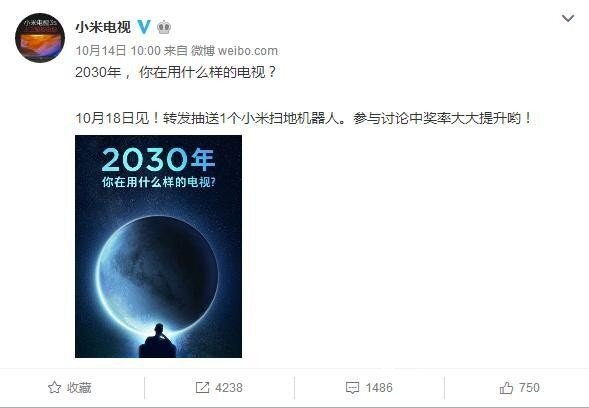Open the 10月14日 10:00 timestamp link
The height and width of the screenshot is (408, 589).
(118, 50)
